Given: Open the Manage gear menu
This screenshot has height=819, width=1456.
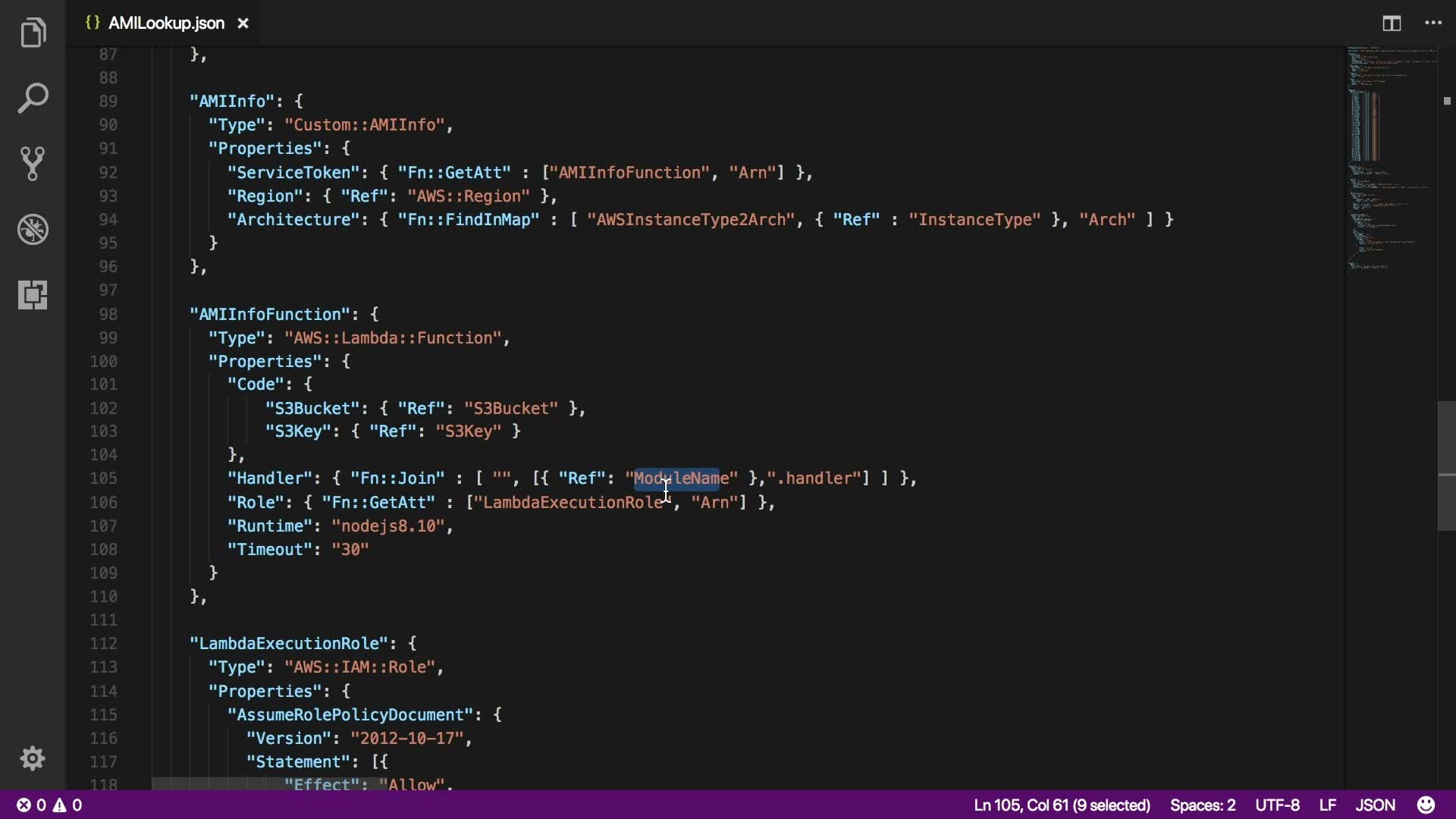Looking at the screenshot, I should click(x=33, y=758).
